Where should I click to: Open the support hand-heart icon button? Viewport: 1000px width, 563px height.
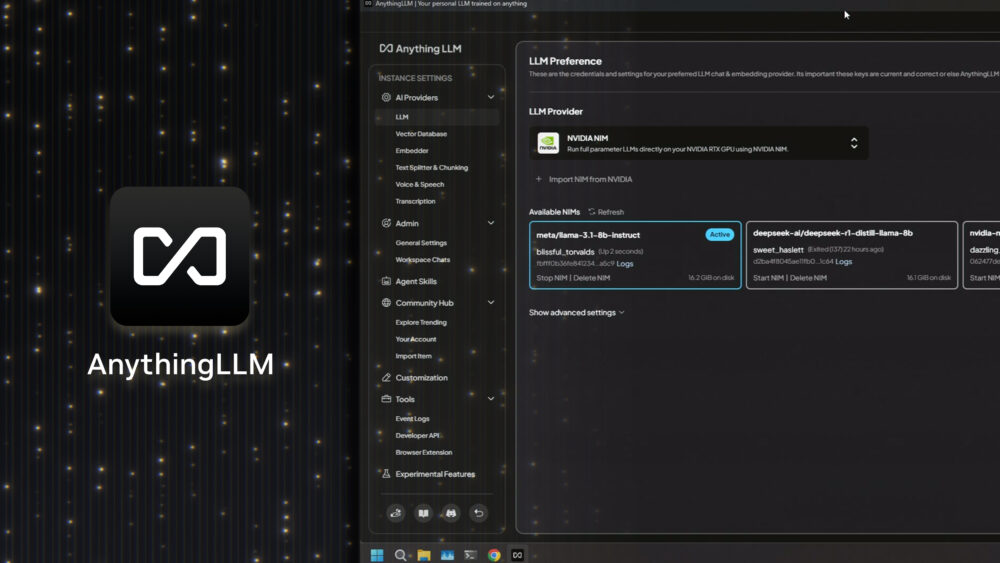396,513
